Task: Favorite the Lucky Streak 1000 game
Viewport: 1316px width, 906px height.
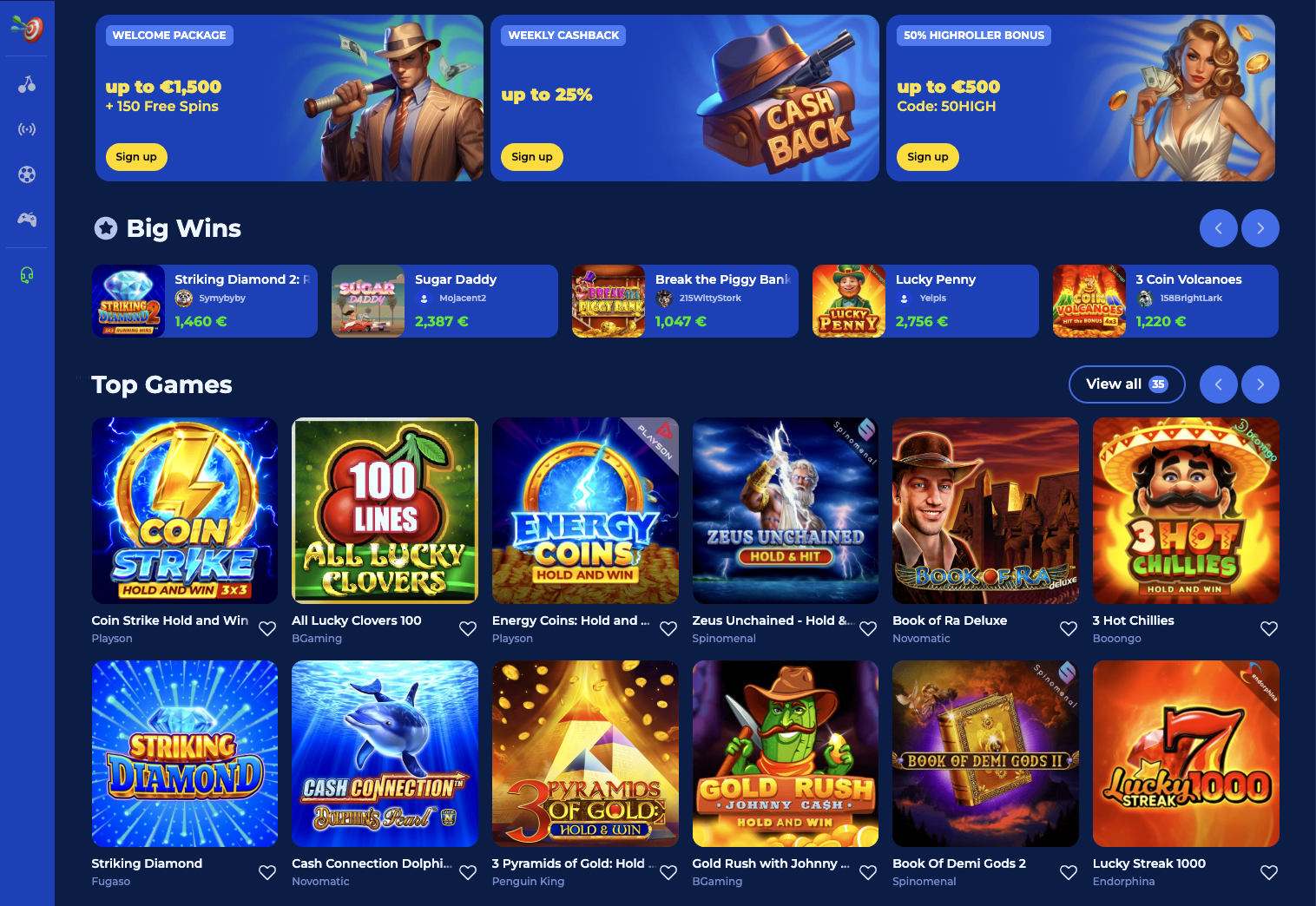Action: point(1269,872)
